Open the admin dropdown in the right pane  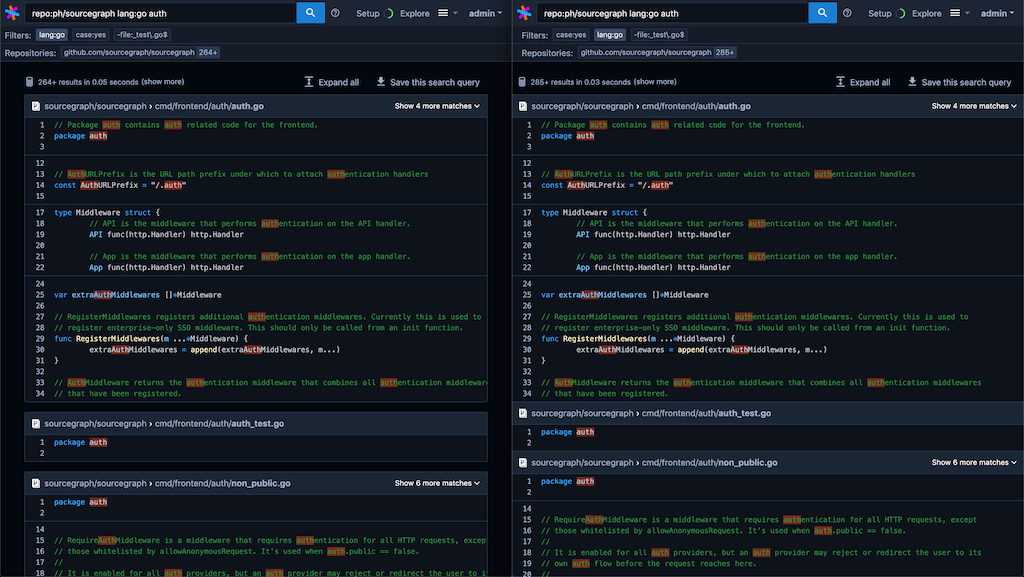point(997,13)
